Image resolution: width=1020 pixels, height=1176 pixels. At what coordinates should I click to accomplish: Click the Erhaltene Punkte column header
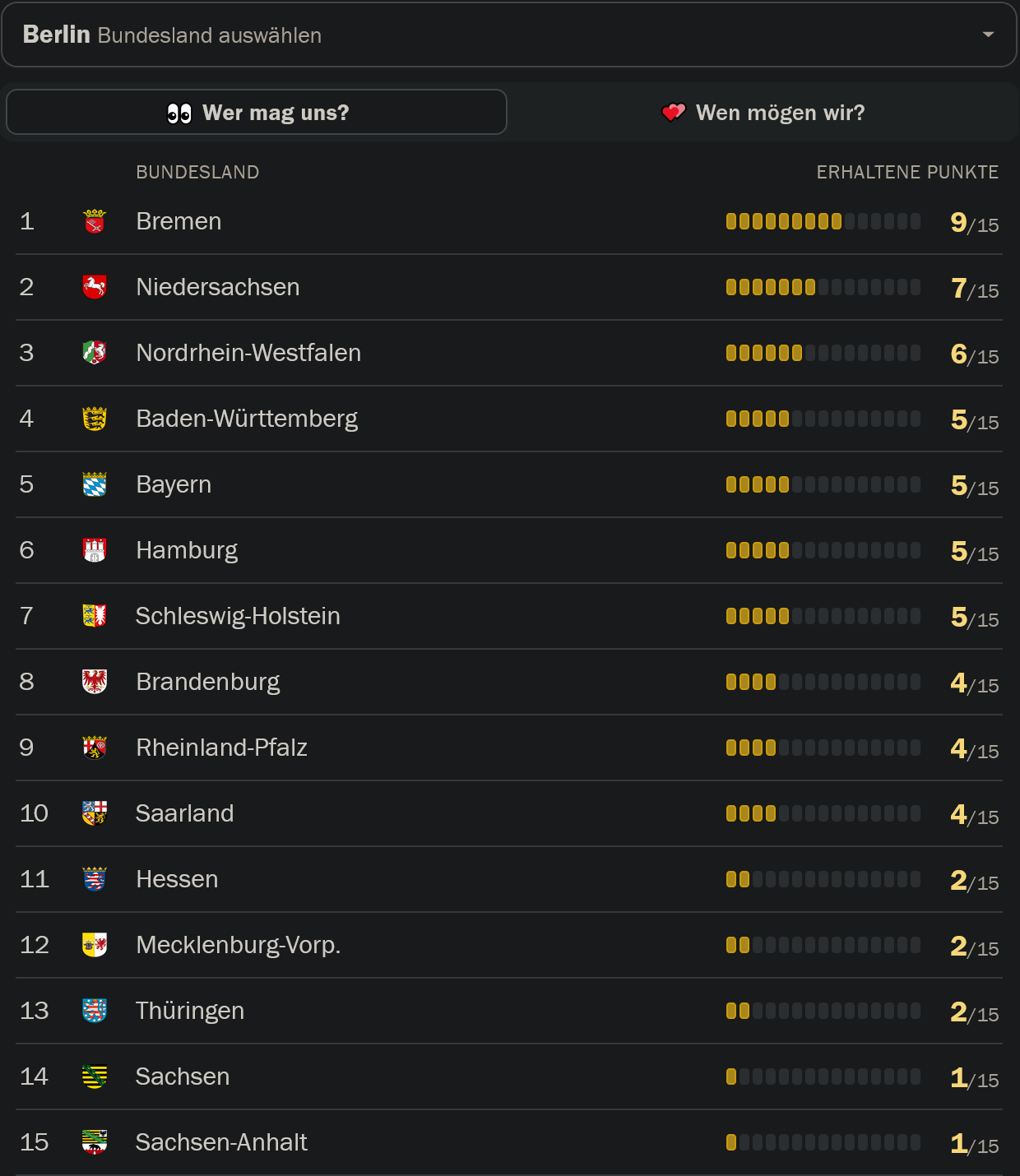[907, 172]
